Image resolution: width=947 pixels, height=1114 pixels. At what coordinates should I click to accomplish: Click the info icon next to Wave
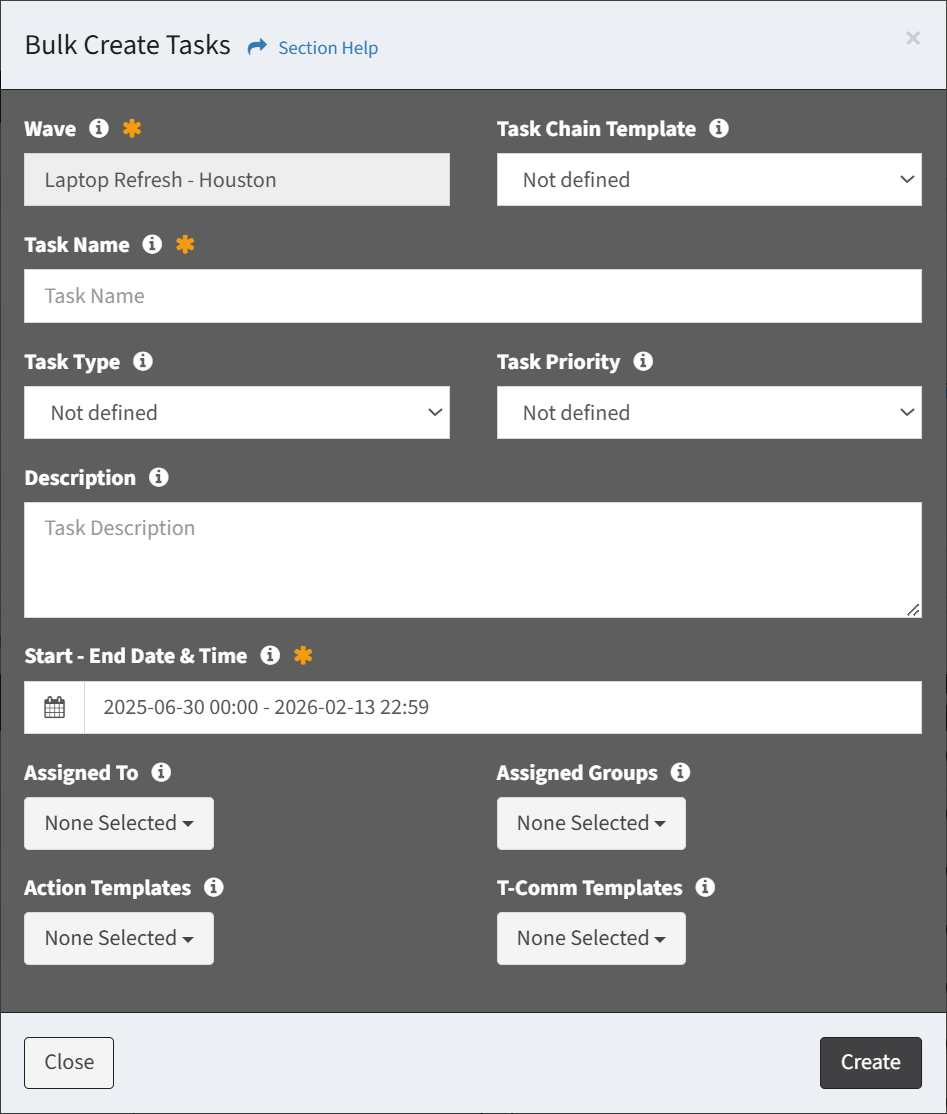[x=98, y=128]
